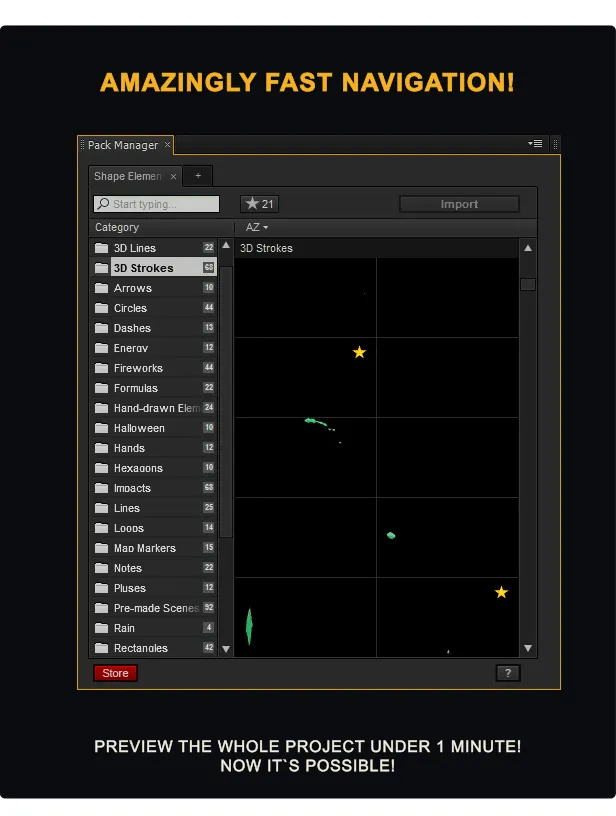Click the preview grid scrollbar handle

coord(528,284)
